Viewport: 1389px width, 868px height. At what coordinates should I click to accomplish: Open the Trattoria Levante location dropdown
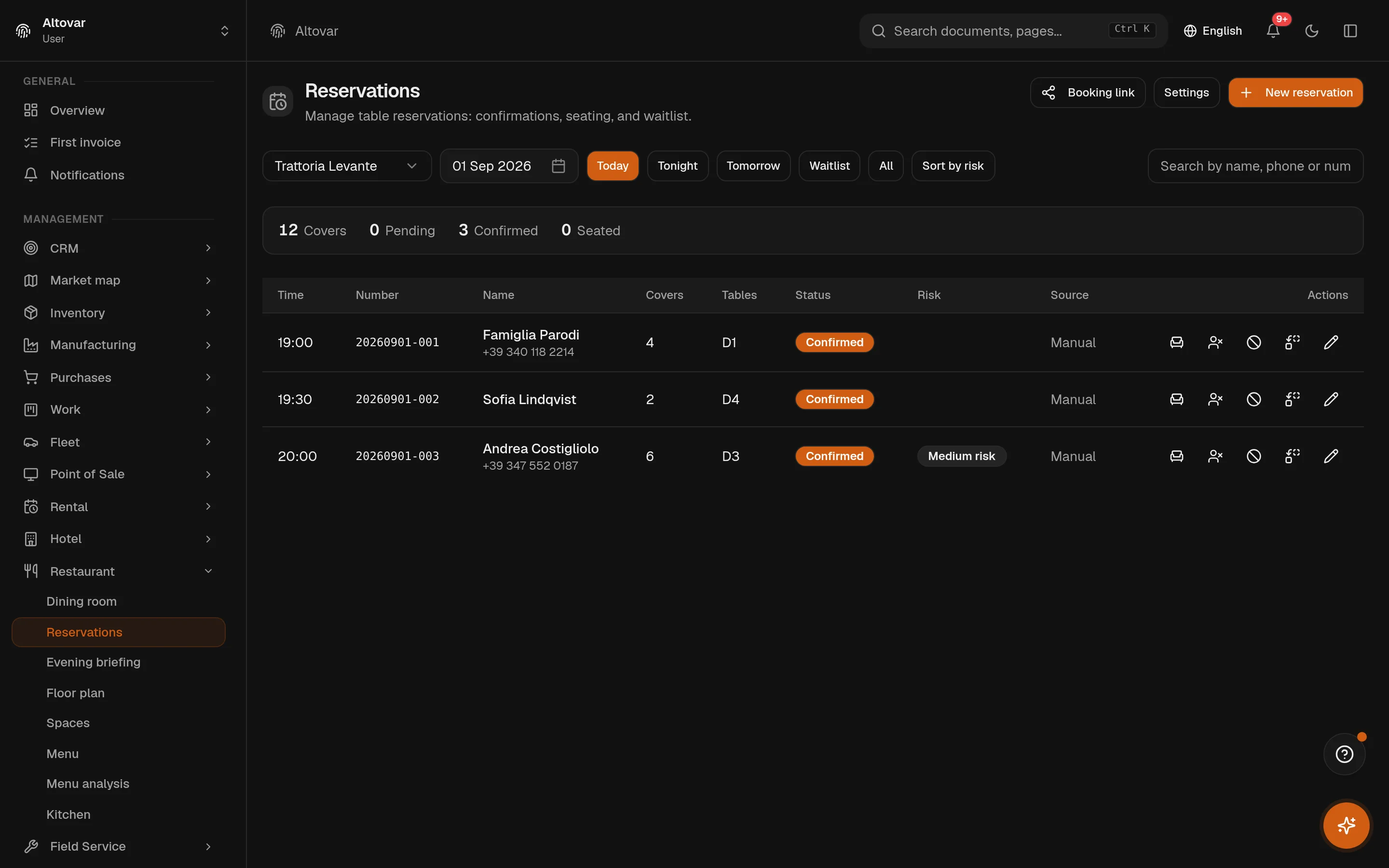[x=347, y=166]
